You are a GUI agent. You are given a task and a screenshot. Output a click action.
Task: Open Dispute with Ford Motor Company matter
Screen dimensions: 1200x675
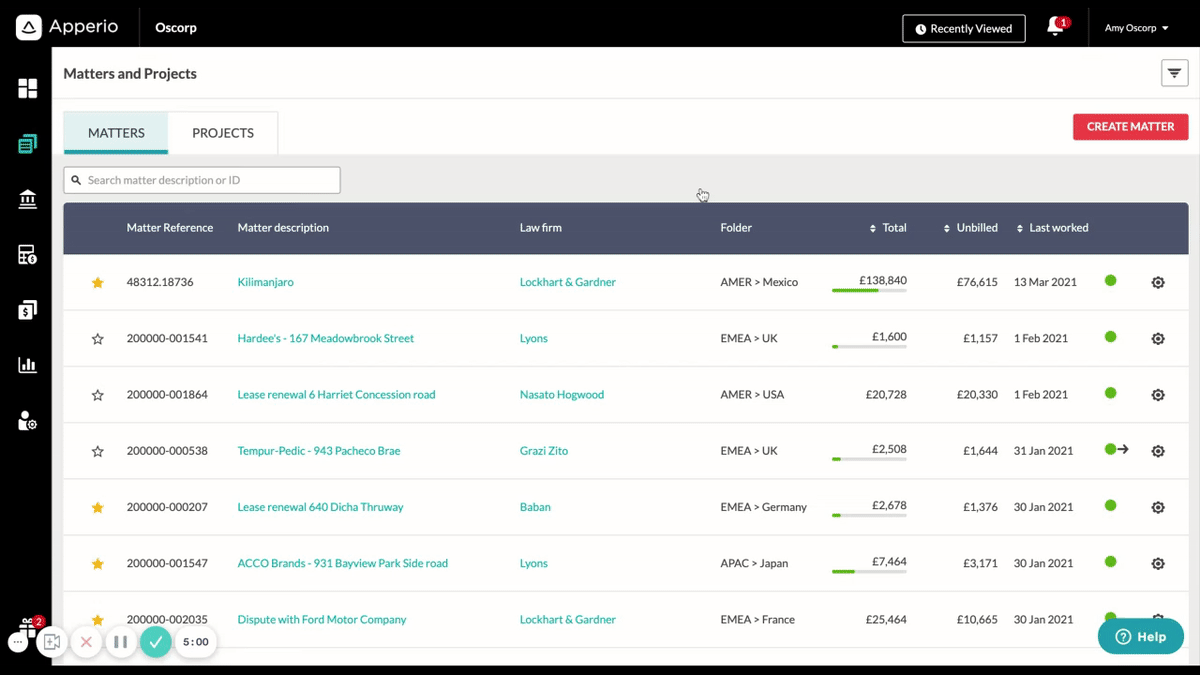322,619
